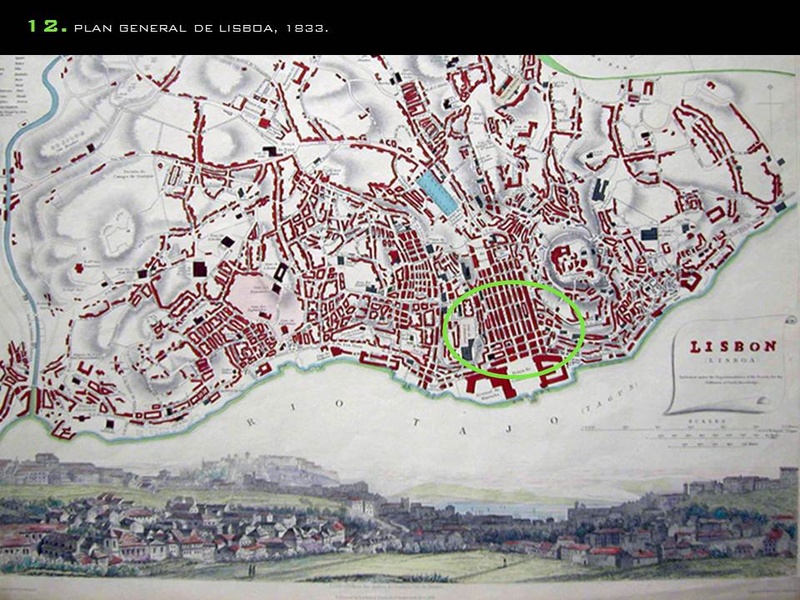Click the '(LISBOA)' subtitle under LISBON
This screenshot has height=600, width=800.
(733, 360)
